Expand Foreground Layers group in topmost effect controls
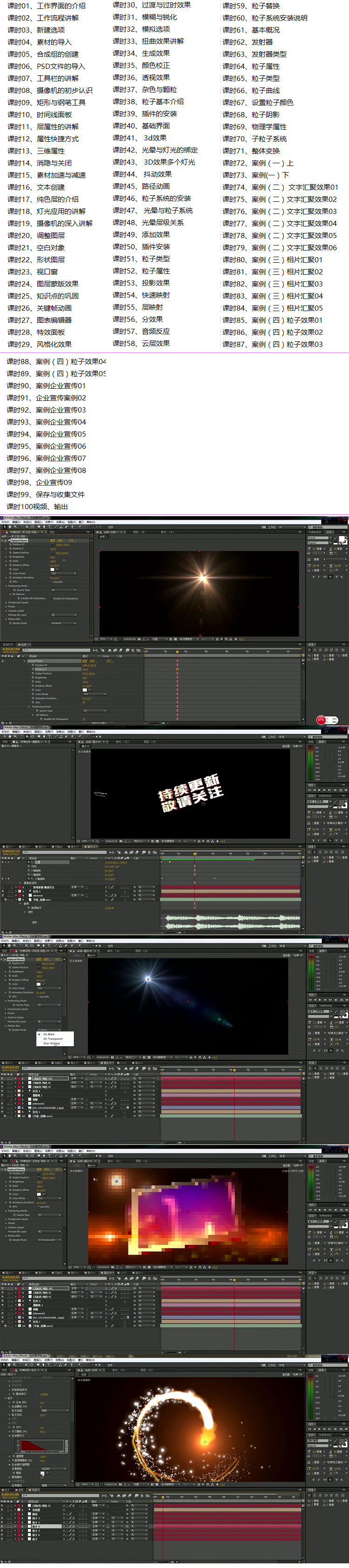The height and width of the screenshot is (1568, 349). (6, 603)
